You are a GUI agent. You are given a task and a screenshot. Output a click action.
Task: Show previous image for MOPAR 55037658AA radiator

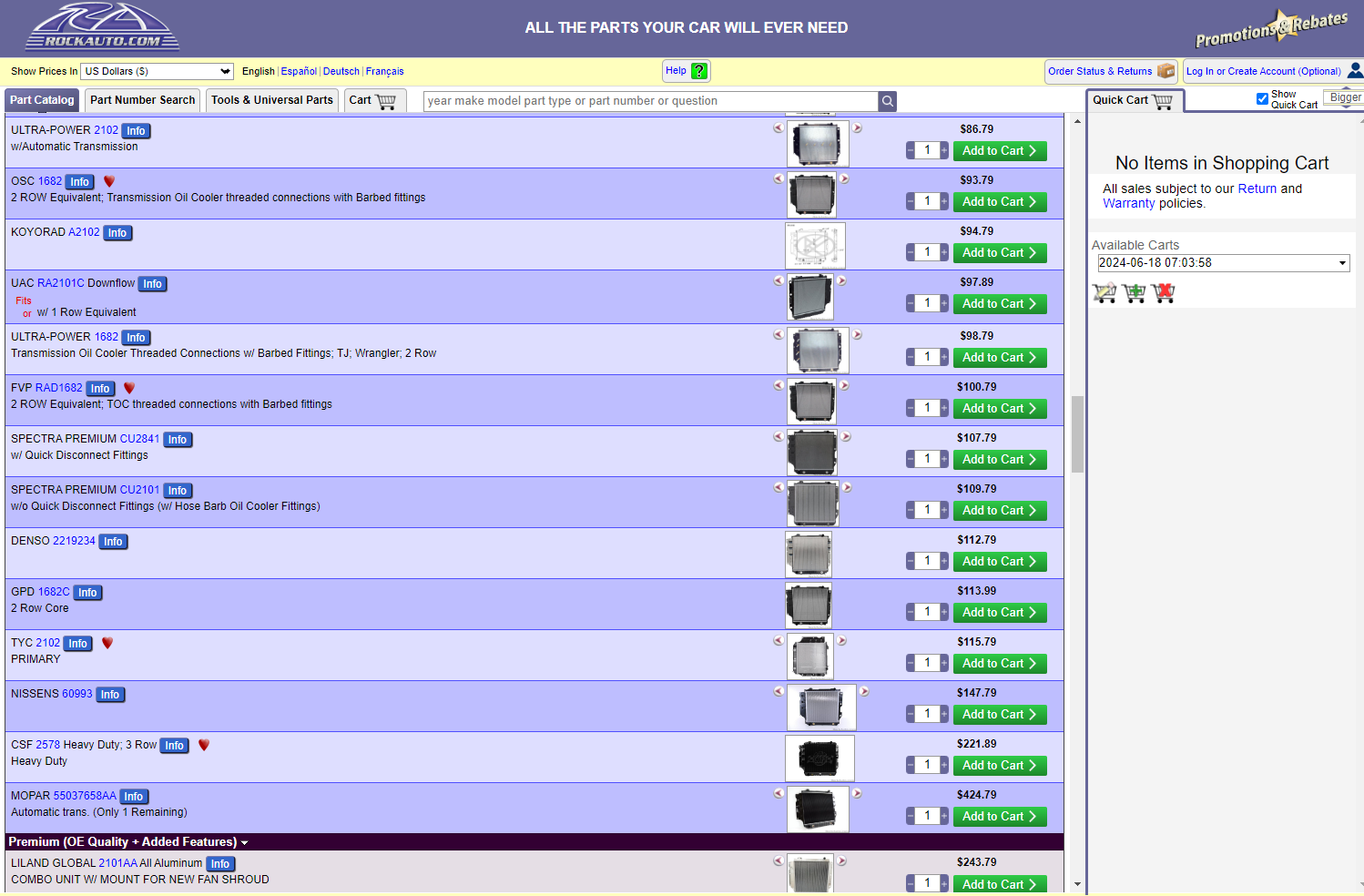click(779, 793)
